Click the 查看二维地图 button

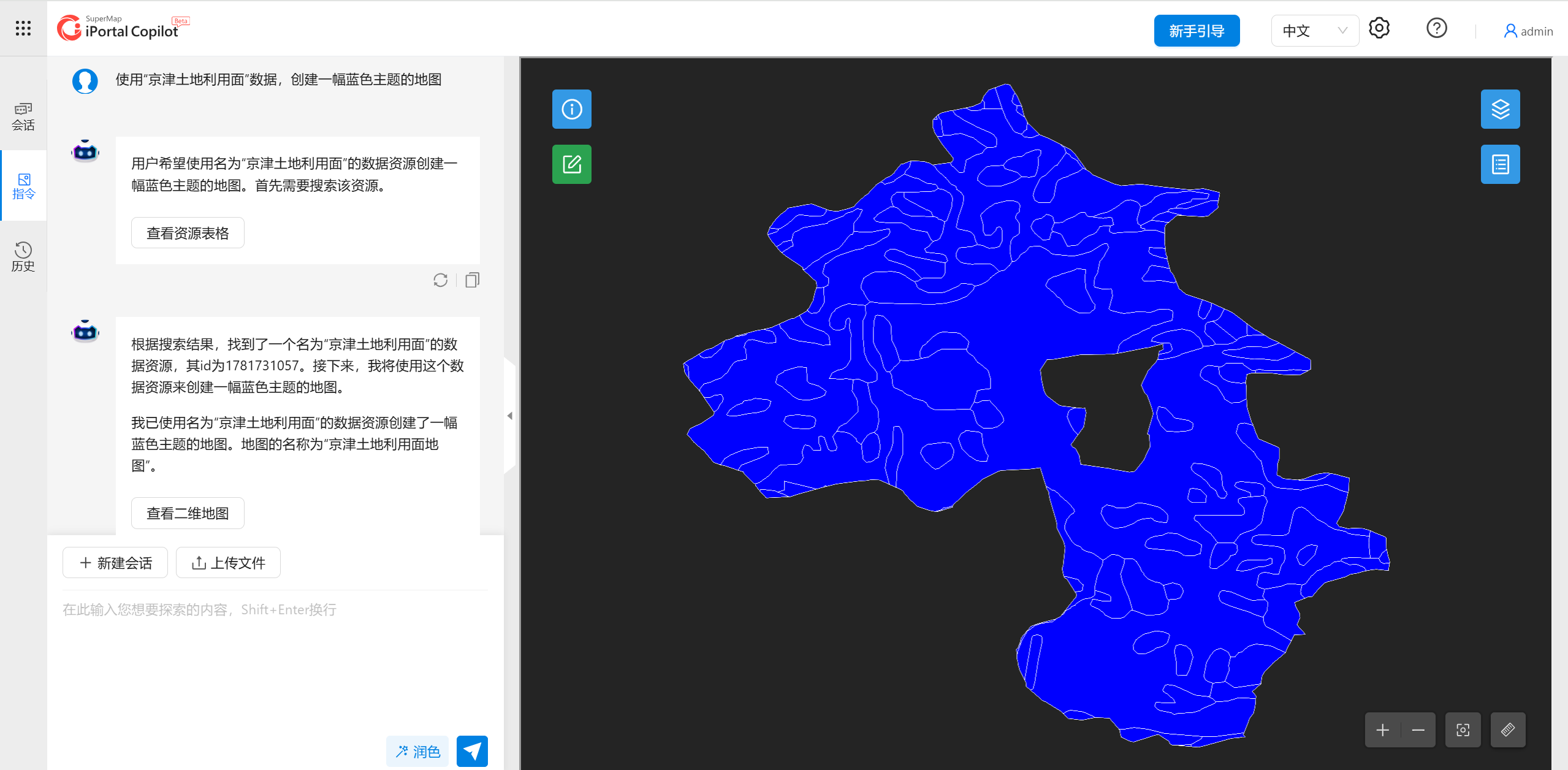(188, 513)
